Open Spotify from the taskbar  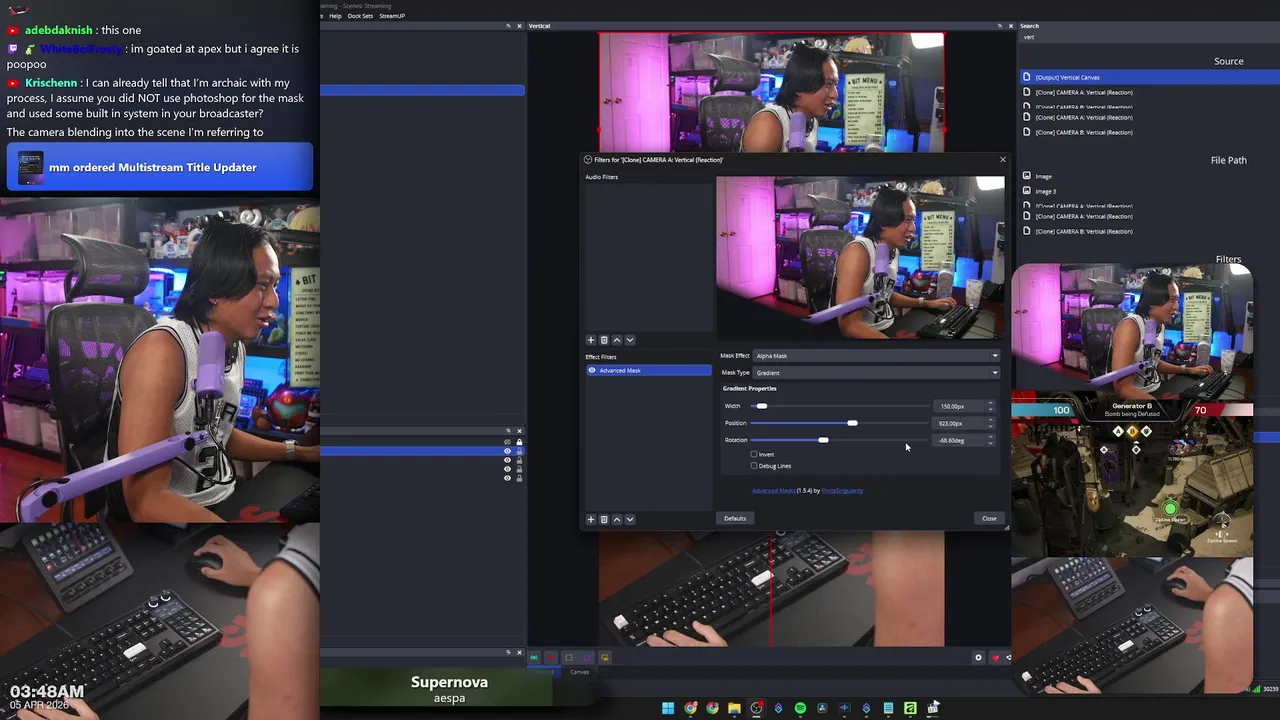click(x=800, y=708)
